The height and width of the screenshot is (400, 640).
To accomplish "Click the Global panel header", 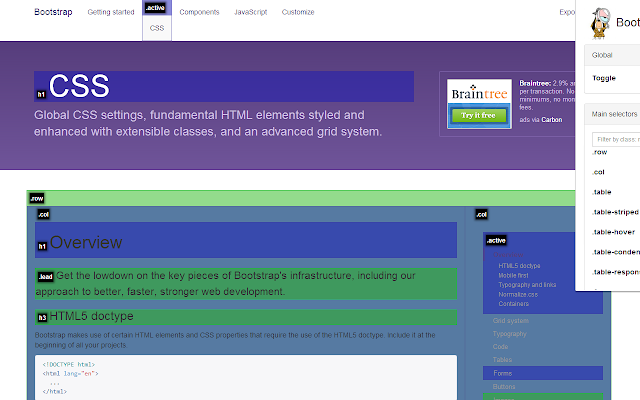I will [612, 55].
